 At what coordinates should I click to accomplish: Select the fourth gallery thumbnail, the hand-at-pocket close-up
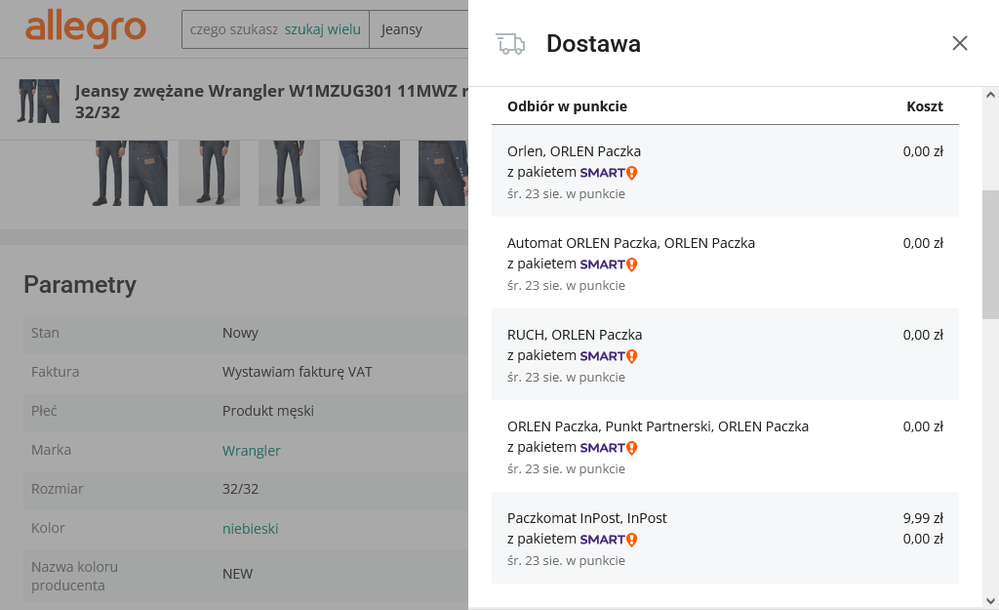coord(370,173)
